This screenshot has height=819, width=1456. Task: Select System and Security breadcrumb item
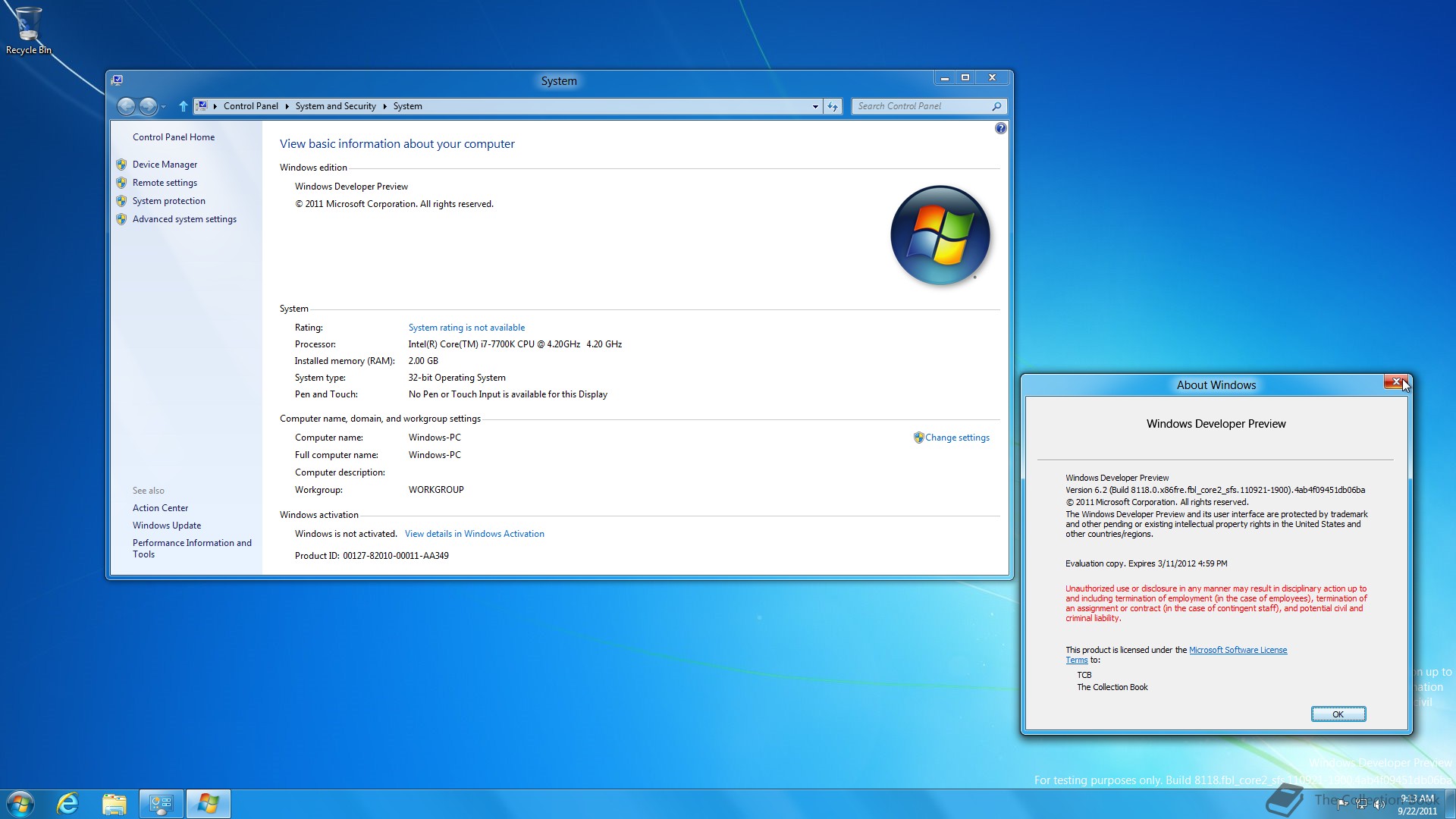tap(335, 107)
